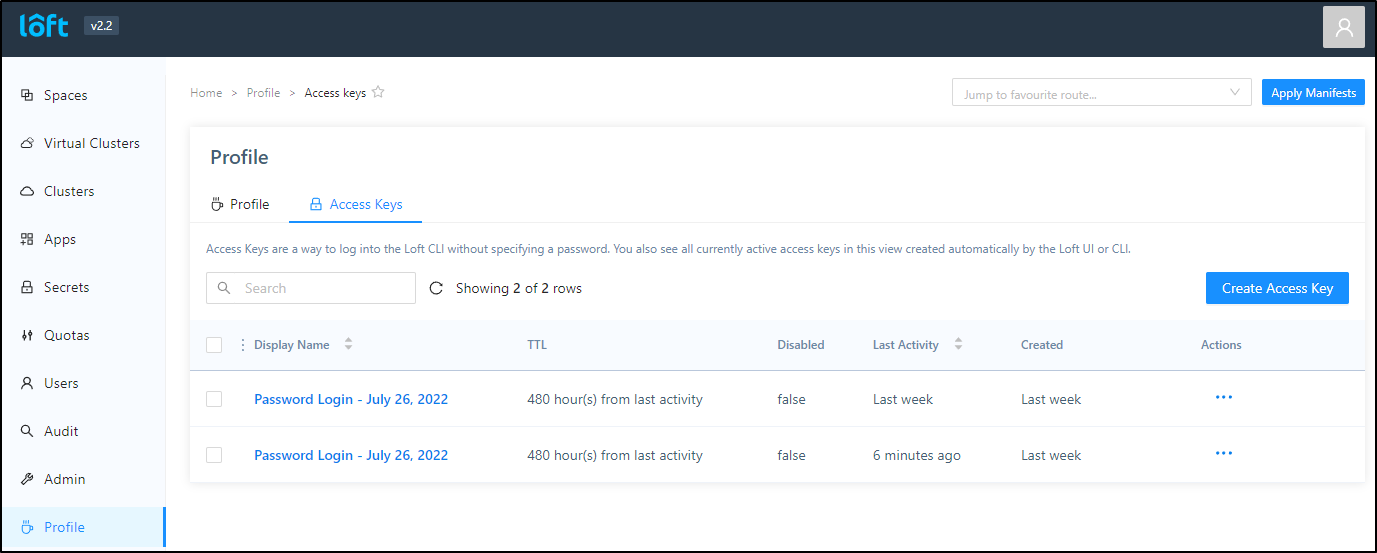Click the Created column header
This screenshot has width=1377, height=553.
click(x=1042, y=345)
